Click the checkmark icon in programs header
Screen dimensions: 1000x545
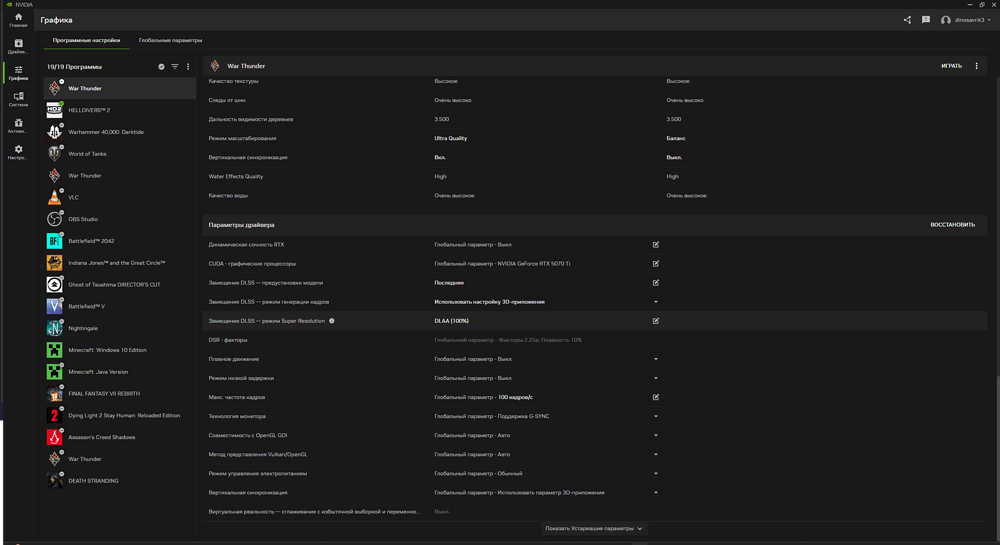point(161,66)
